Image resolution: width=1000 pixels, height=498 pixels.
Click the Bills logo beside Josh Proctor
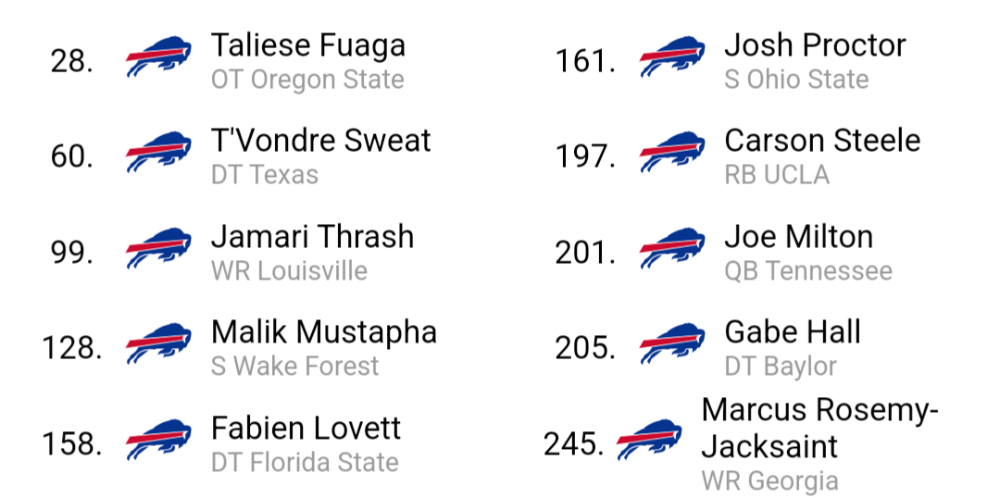point(673,56)
